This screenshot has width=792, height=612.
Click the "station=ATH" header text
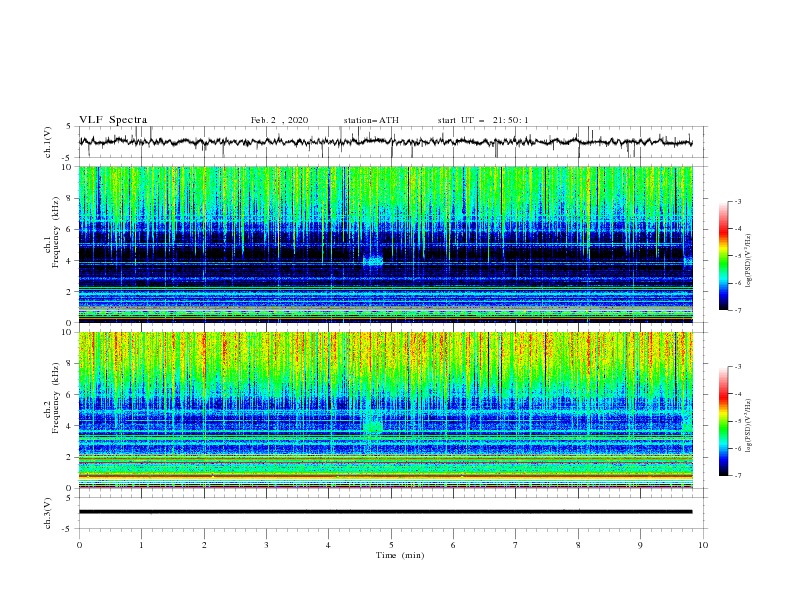(371, 120)
